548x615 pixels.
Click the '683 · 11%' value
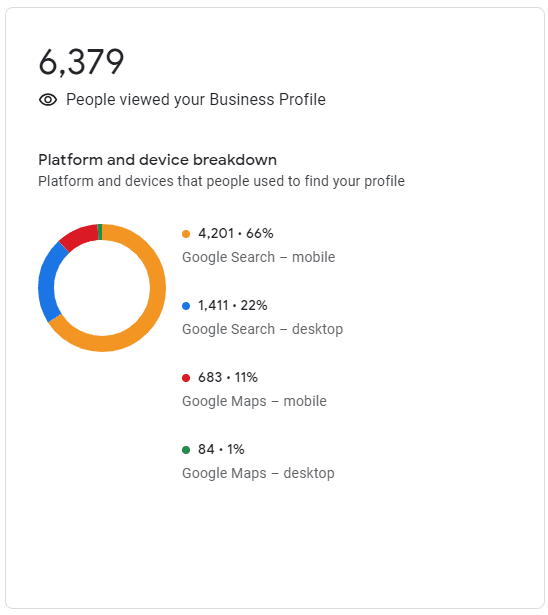tap(228, 378)
